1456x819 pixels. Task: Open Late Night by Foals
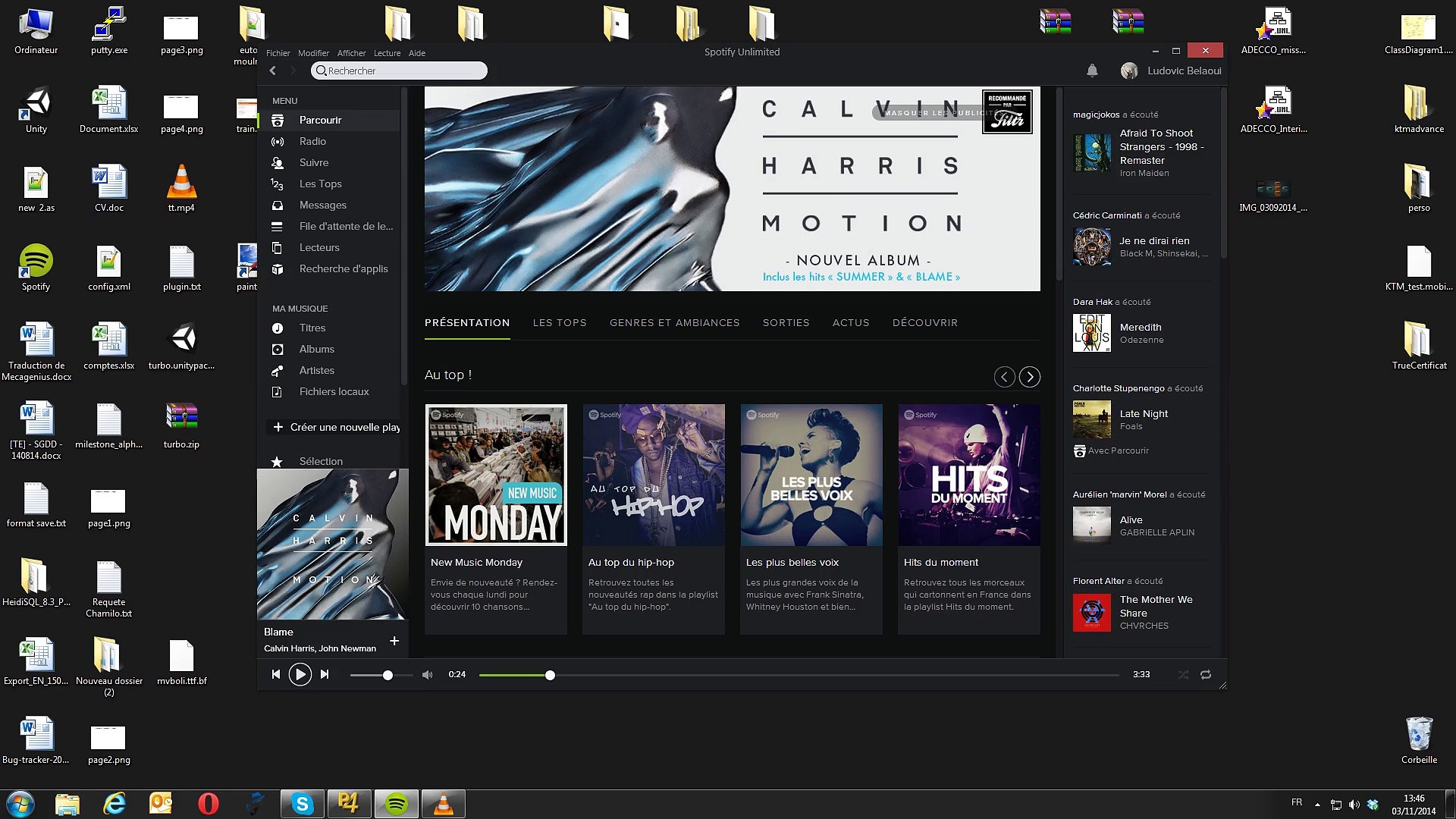(1144, 413)
